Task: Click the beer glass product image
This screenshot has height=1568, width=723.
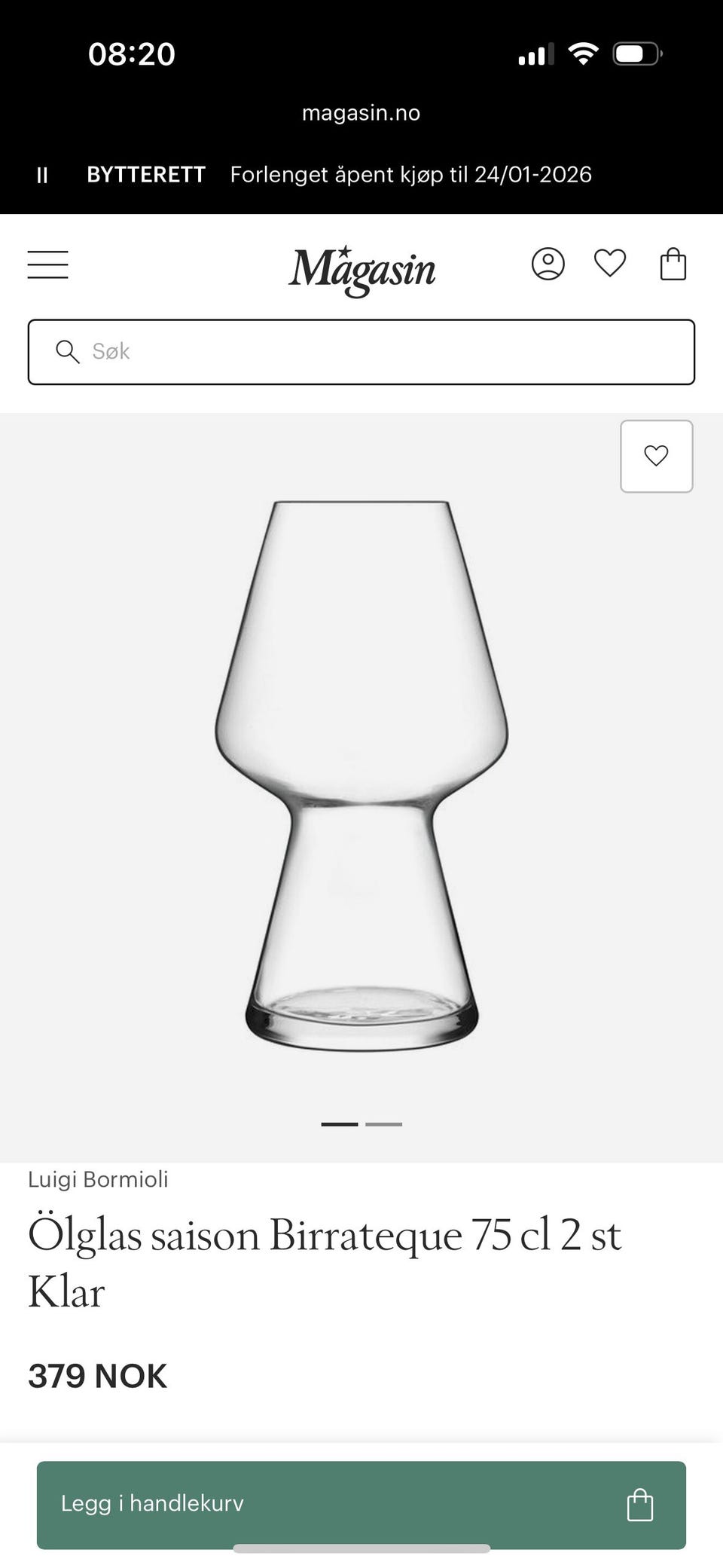Action: click(x=361, y=776)
